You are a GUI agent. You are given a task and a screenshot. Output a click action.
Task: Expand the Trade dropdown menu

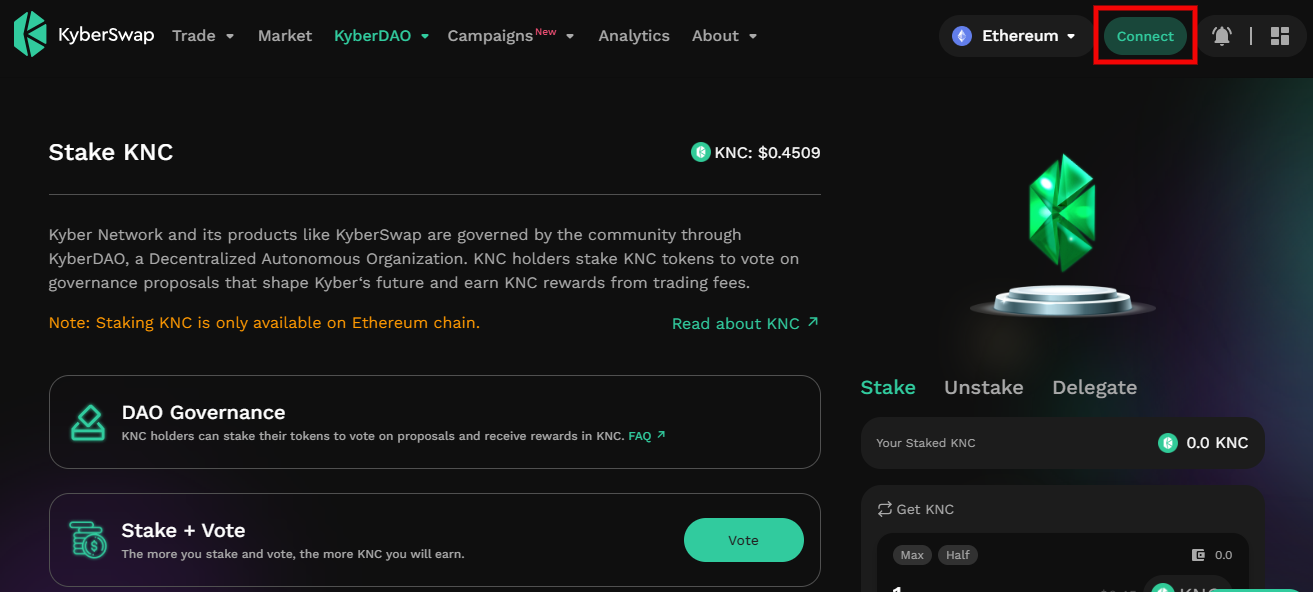(x=203, y=36)
